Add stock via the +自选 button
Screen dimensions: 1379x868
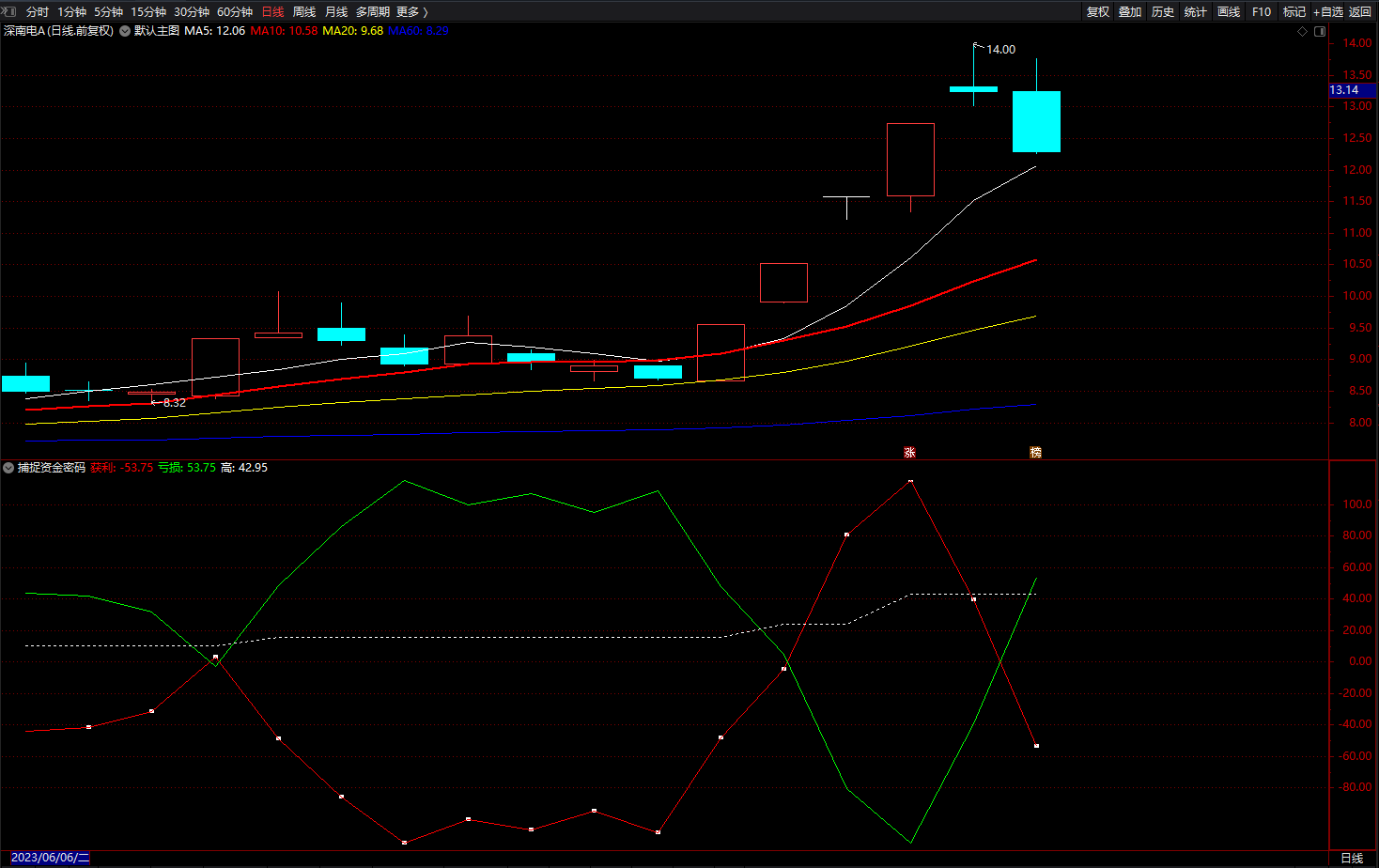[1328, 11]
